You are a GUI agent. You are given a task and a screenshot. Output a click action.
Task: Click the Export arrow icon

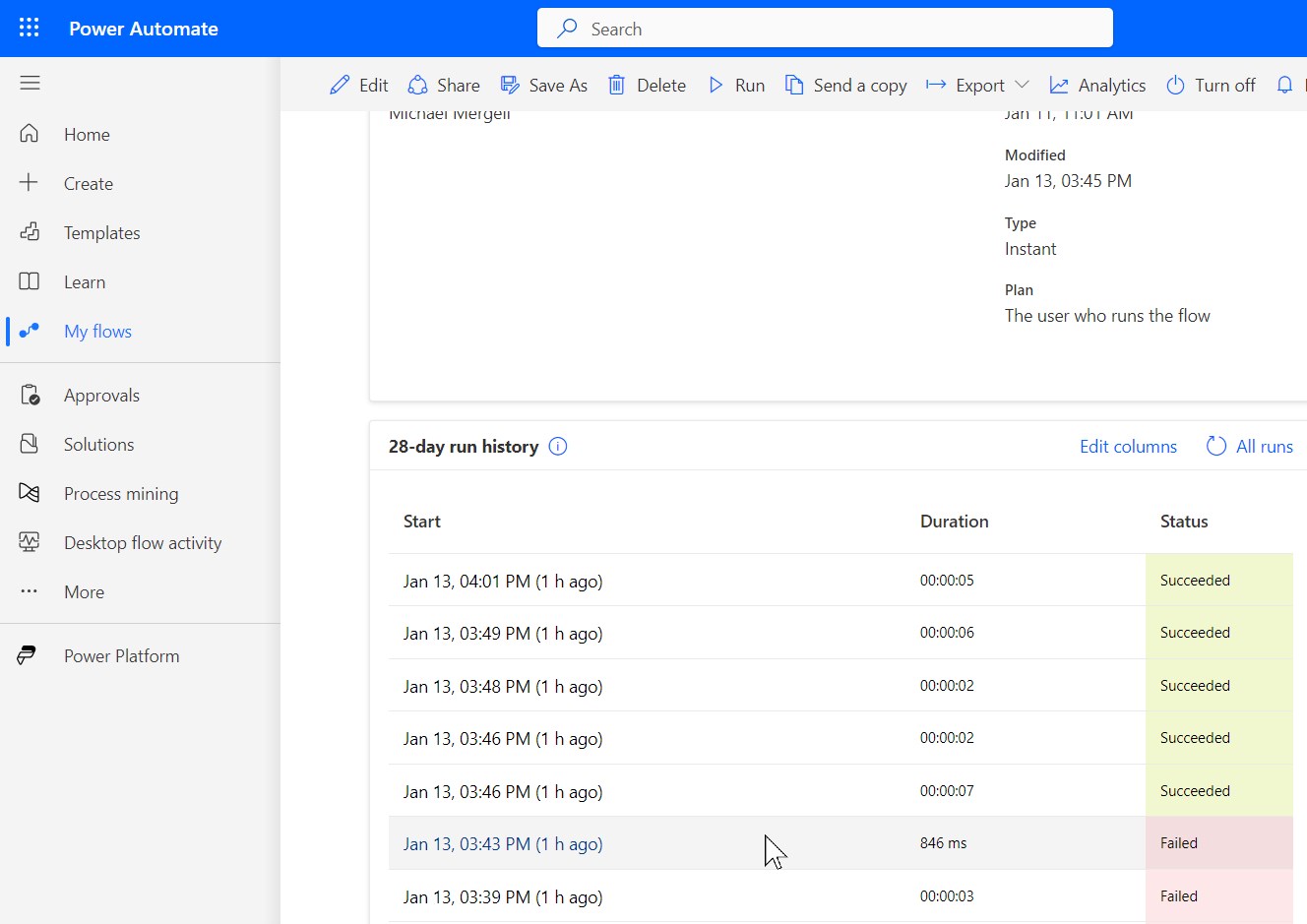pos(936,85)
